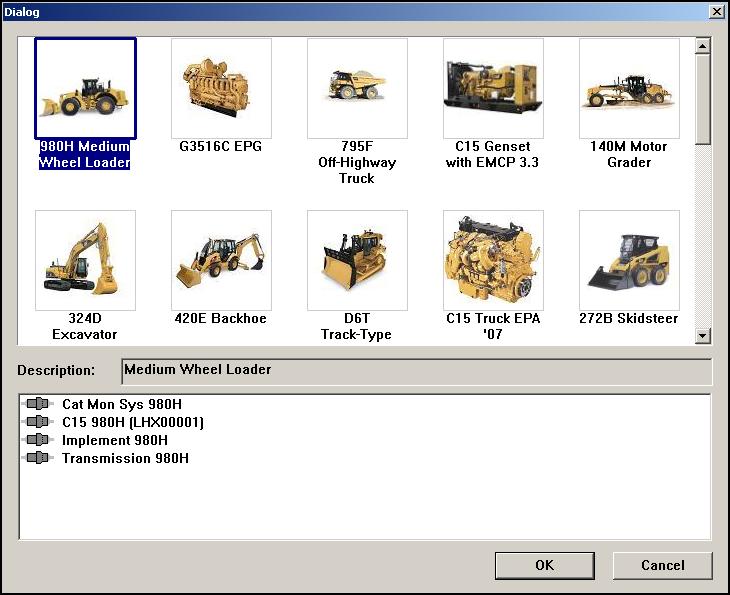Image resolution: width=730 pixels, height=595 pixels.
Task: Click the "C15 Genset with EMCP 3.3" label
Action: click(x=493, y=154)
